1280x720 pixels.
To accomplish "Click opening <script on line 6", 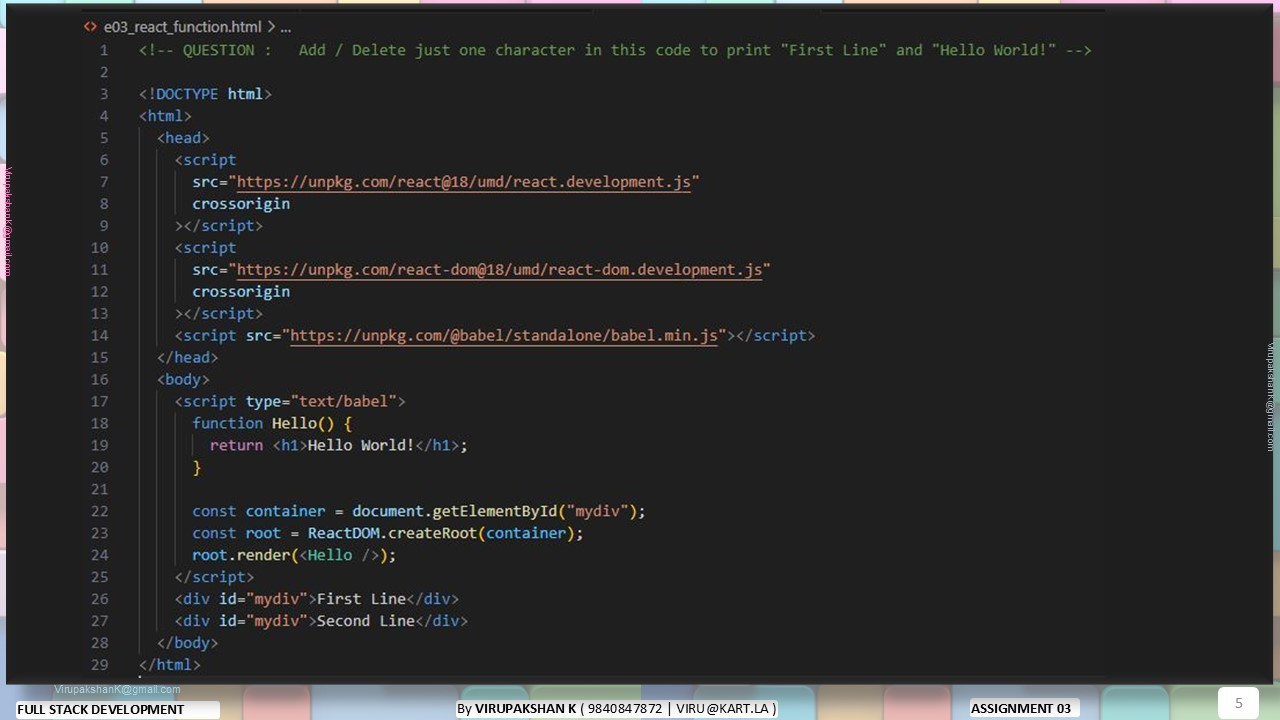I will click(205, 160).
